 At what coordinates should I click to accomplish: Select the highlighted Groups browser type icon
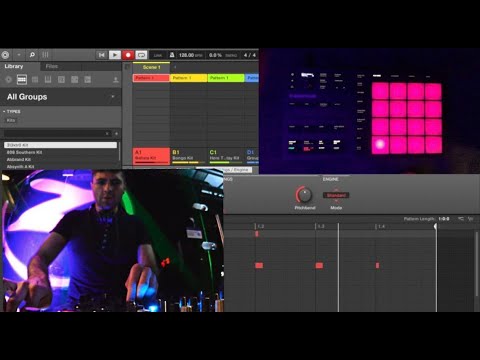point(22,80)
